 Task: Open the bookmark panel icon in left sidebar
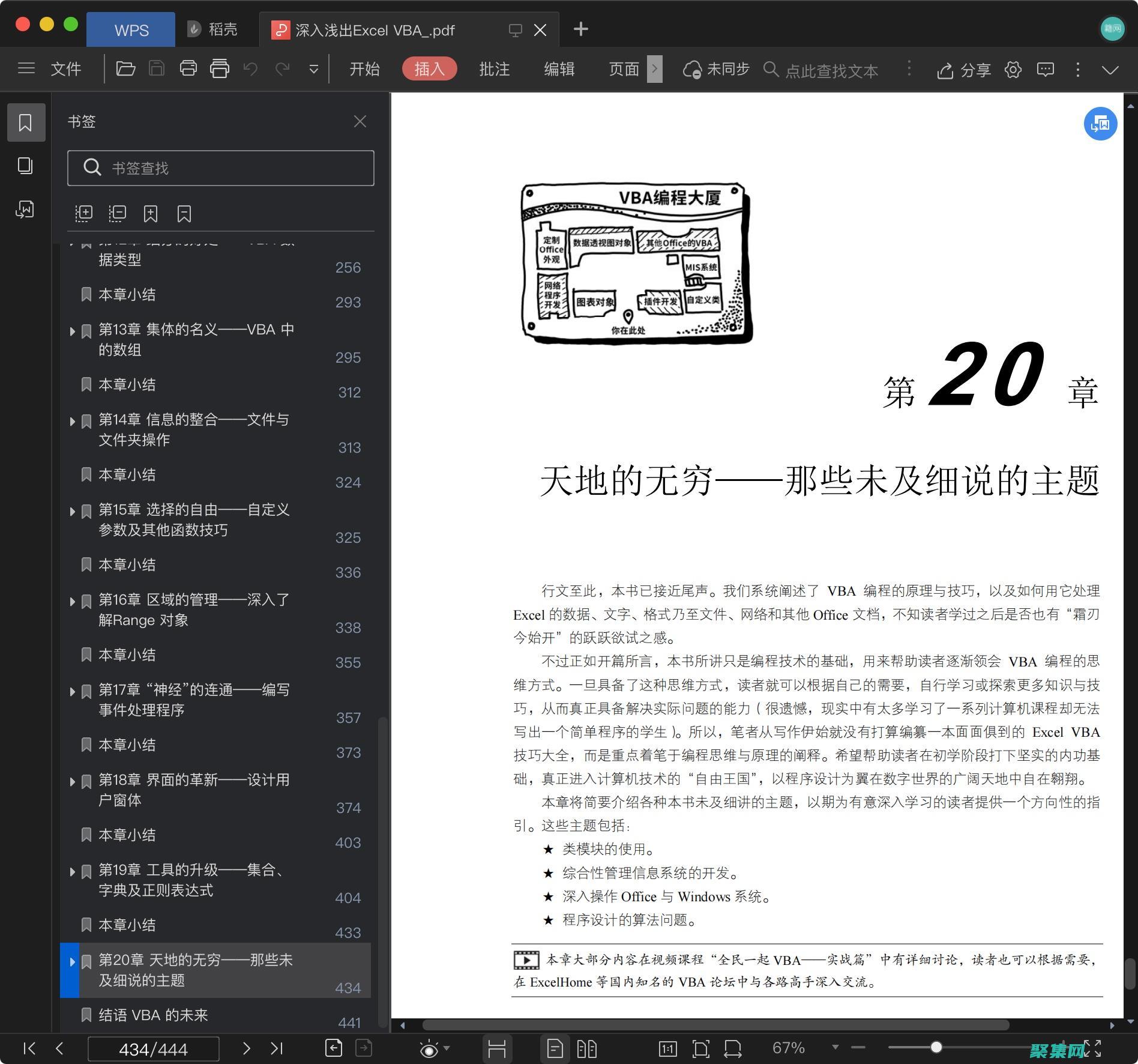coord(26,122)
